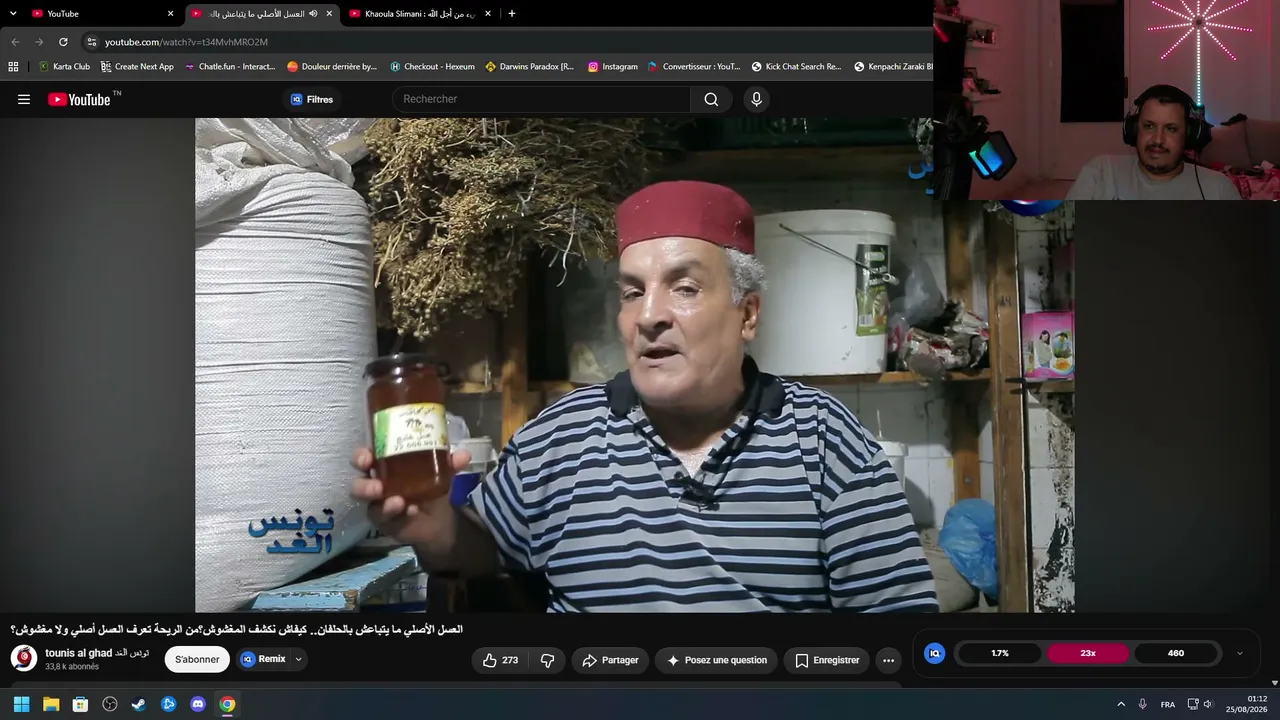Click the youtube.com URL address bar

pyautogui.click(x=186, y=42)
